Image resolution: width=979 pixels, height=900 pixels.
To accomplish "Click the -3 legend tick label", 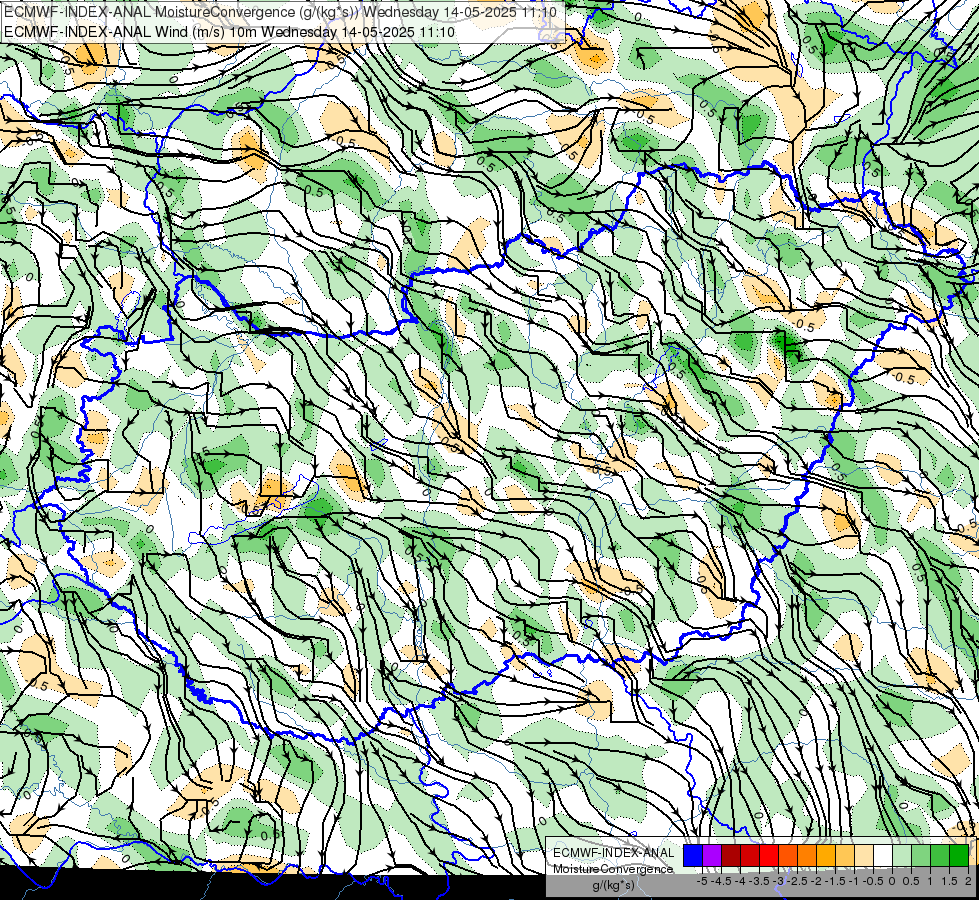I will point(779,881).
